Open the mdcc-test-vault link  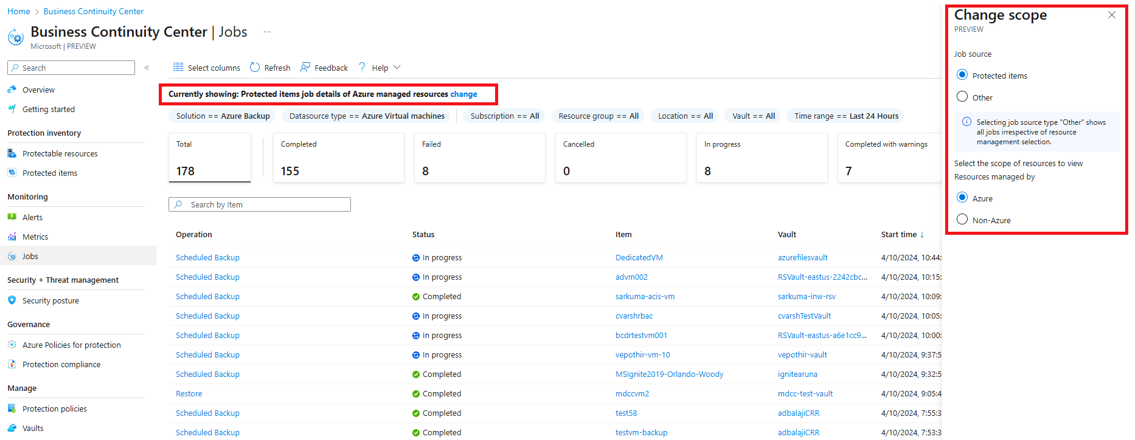point(805,394)
